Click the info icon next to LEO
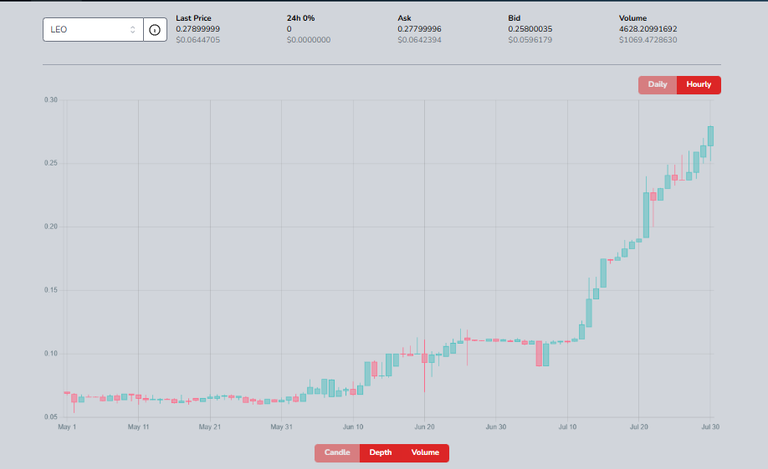This screenshot has width=768, height=469. tap(155, 30)
